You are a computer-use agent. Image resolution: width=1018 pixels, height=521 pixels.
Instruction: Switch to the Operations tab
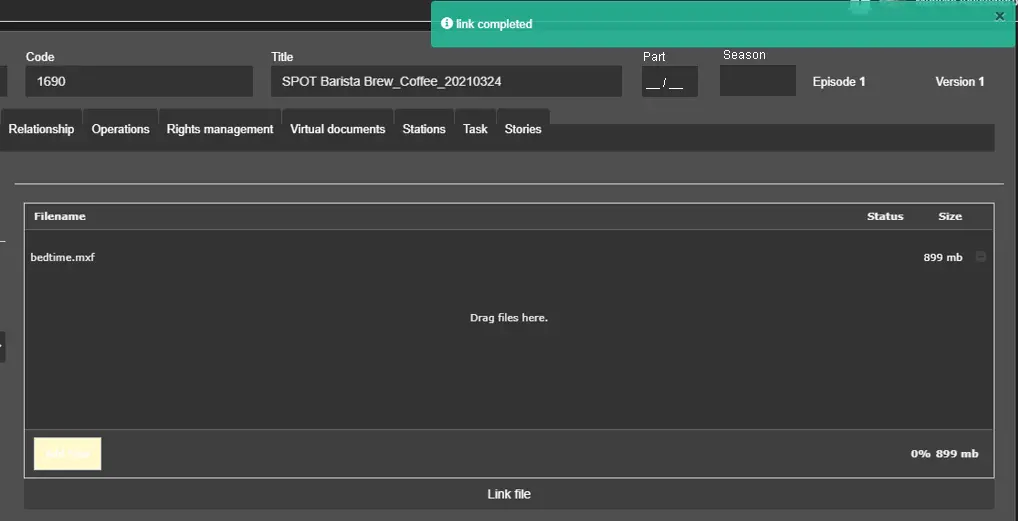(120, 129)
